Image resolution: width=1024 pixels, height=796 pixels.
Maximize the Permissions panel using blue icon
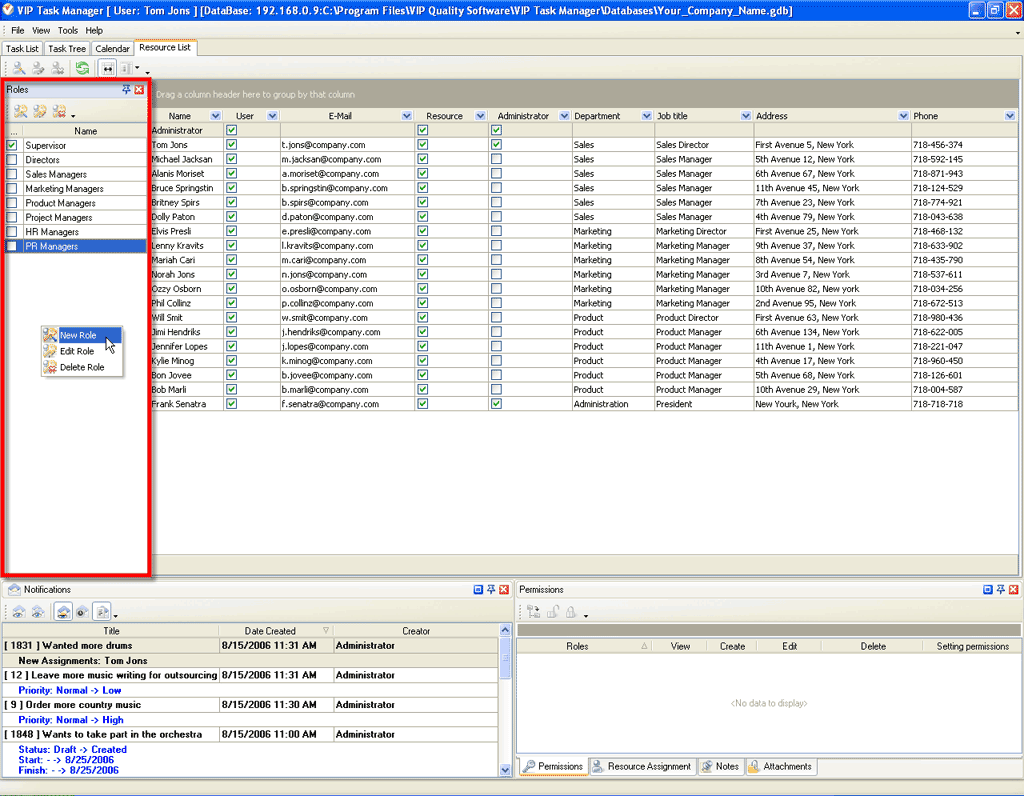pos(988,590)
